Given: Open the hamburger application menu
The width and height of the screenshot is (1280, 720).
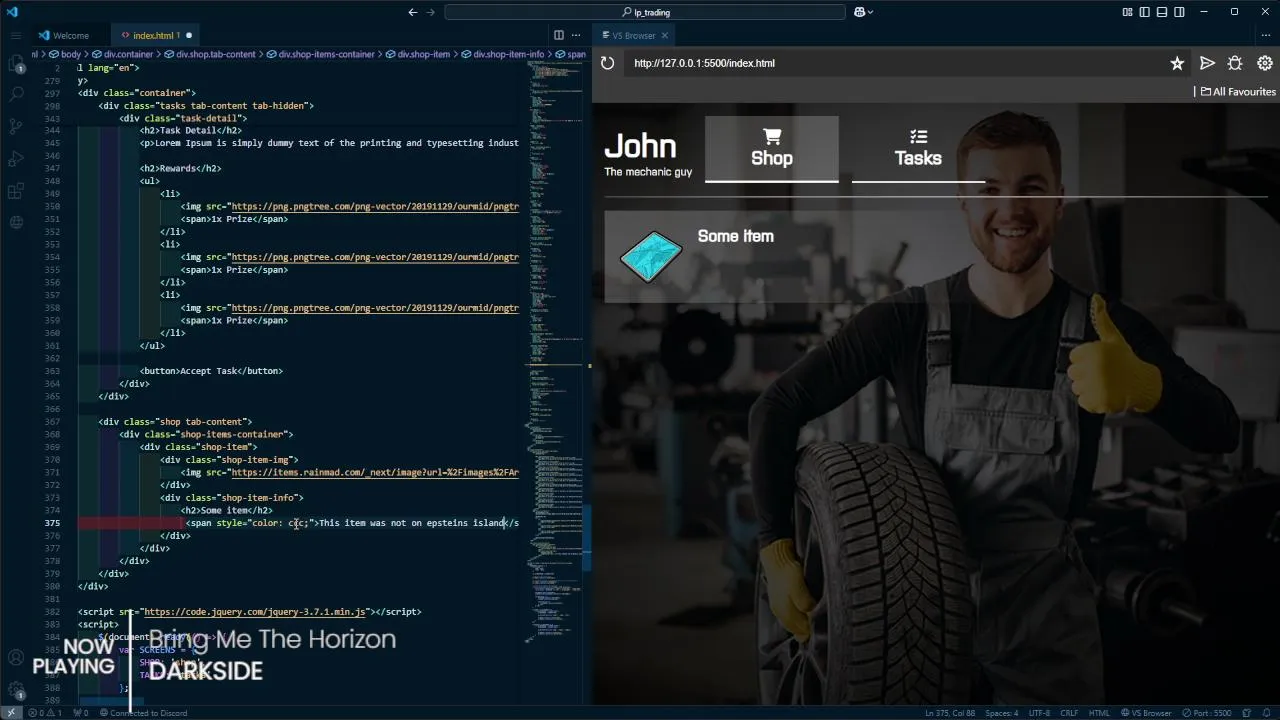Looking at the screenshot, I should (16, 35).
